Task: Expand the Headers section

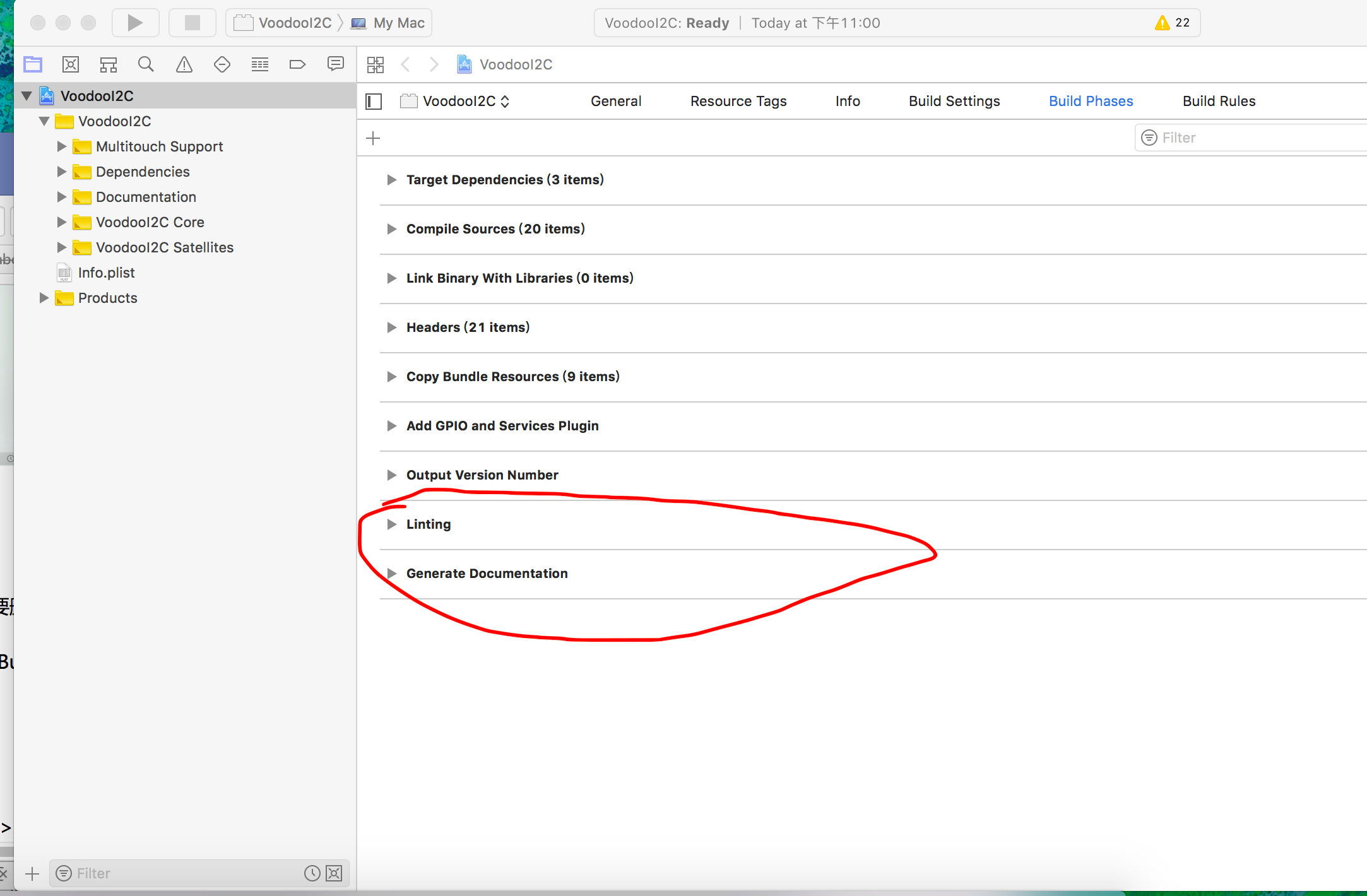Action: pyautogui.click(x=391, y=326)
